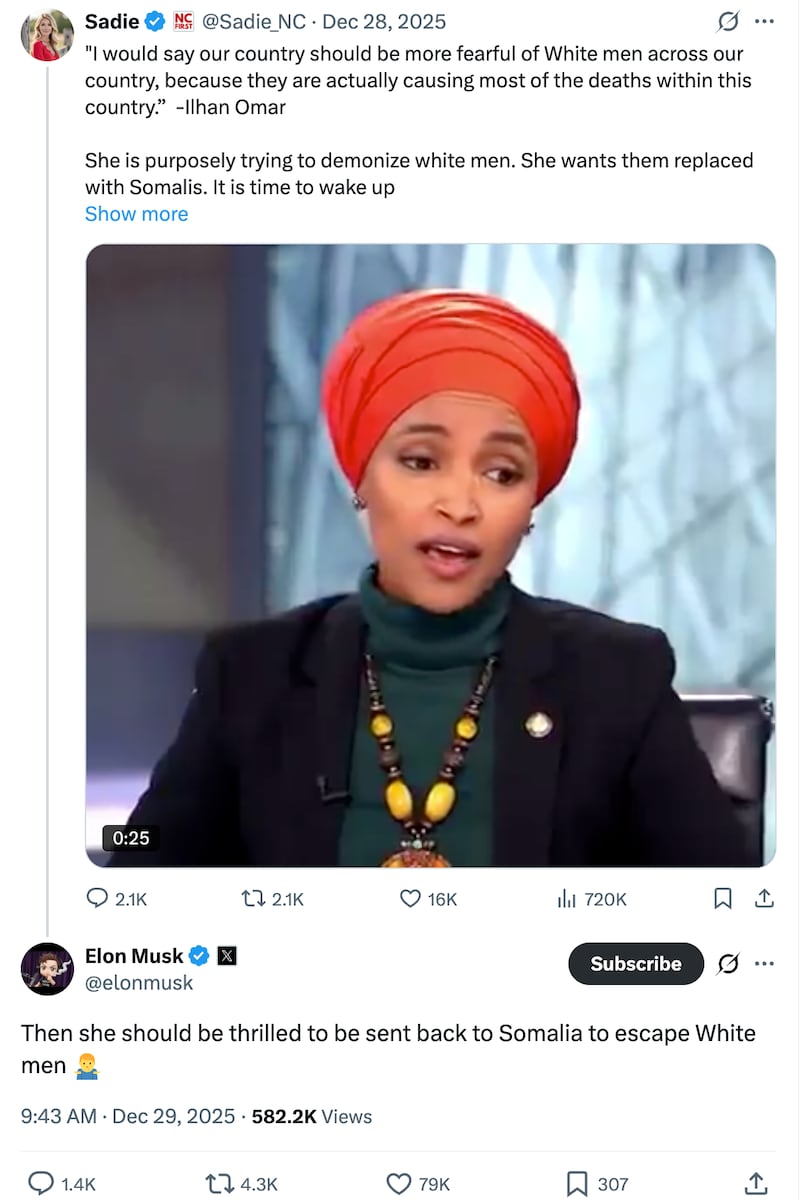The width and height of the screenshot is (800, 1200).
Task: Click the NC First label next to Sadie
Action: coord(181,20)
